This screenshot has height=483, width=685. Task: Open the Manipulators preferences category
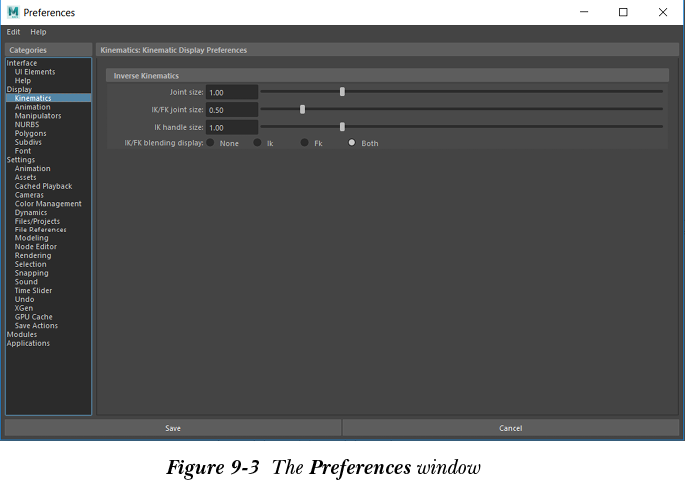pyautogui.click(x=38, y=116)
